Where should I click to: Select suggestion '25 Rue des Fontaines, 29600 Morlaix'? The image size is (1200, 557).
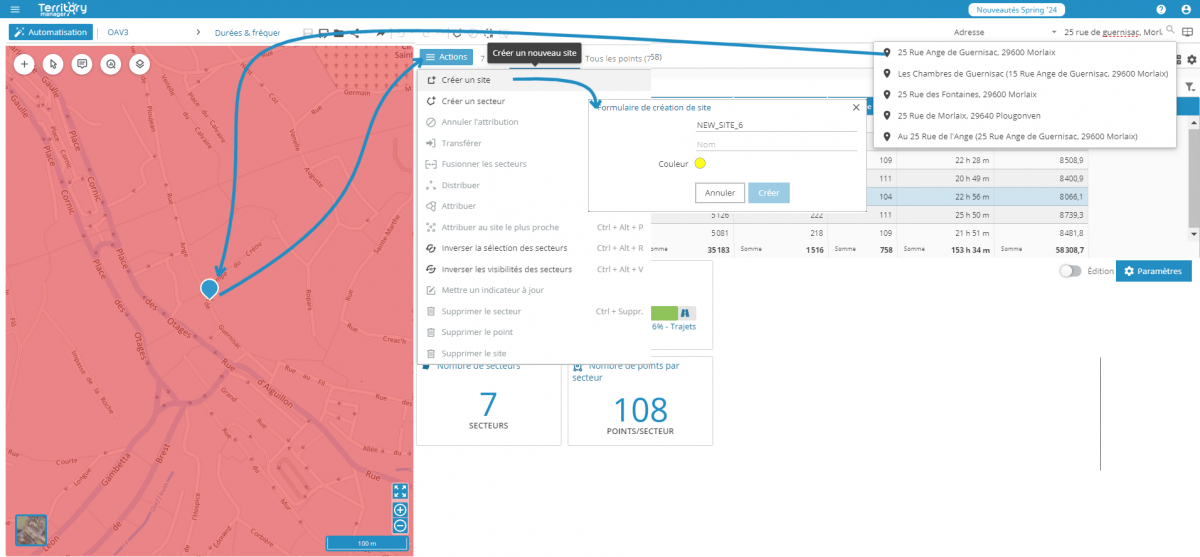click(x=969, y=94)
